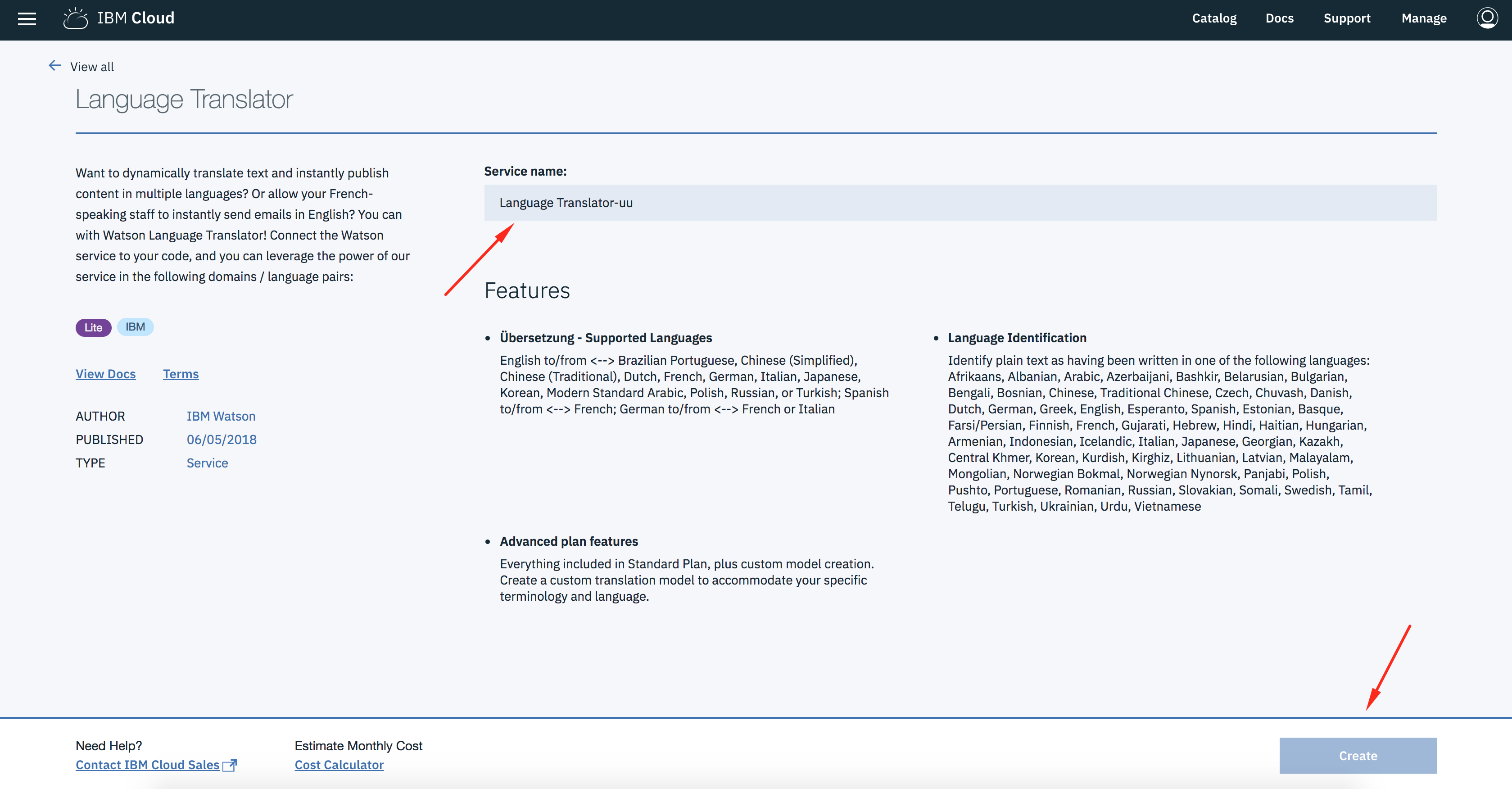This screenshot has width=1512, height=789.
Task: Click the IBM Cloud brand text
Action: click(136, 18)
